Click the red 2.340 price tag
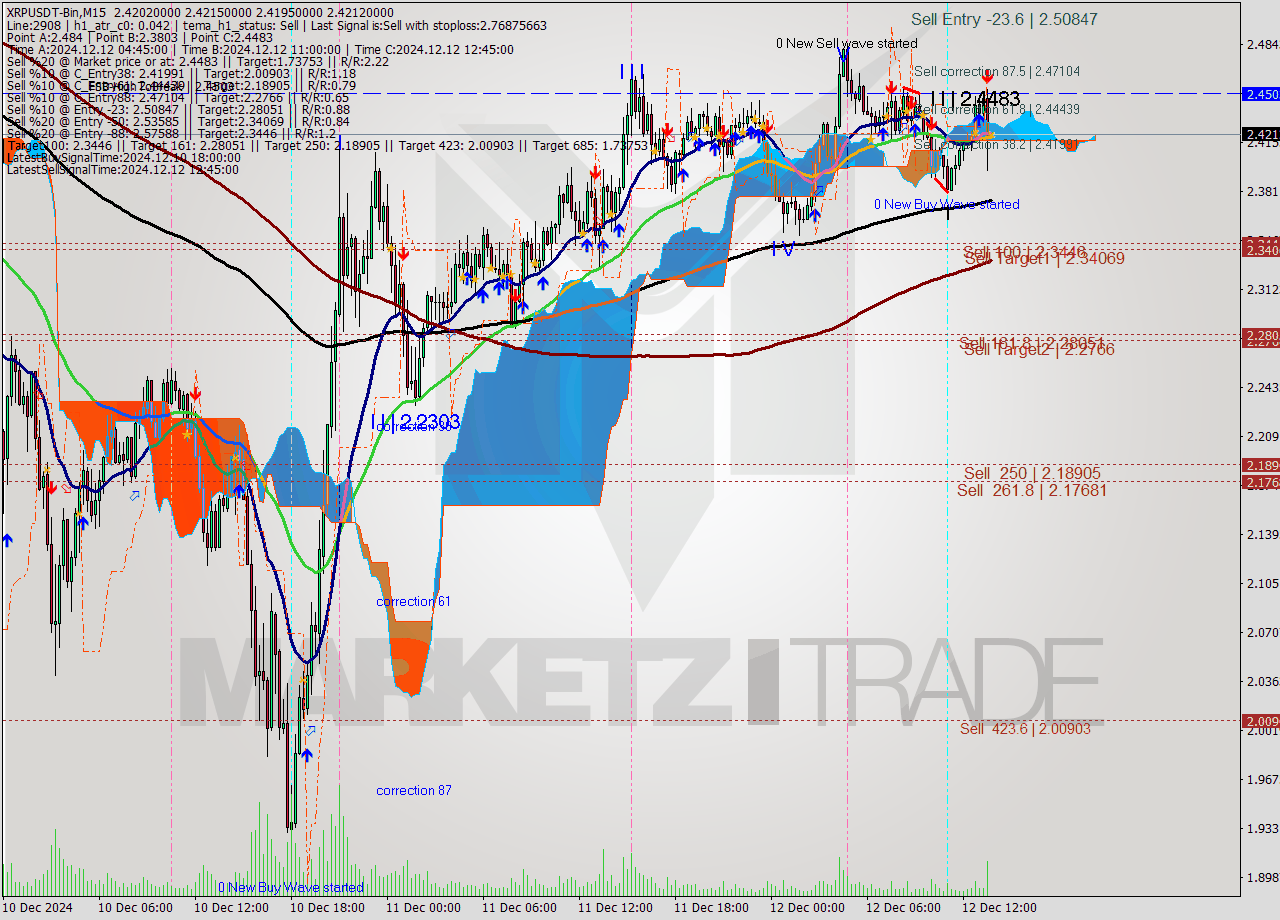1280x920 pixels. (x=1260, y=250)
